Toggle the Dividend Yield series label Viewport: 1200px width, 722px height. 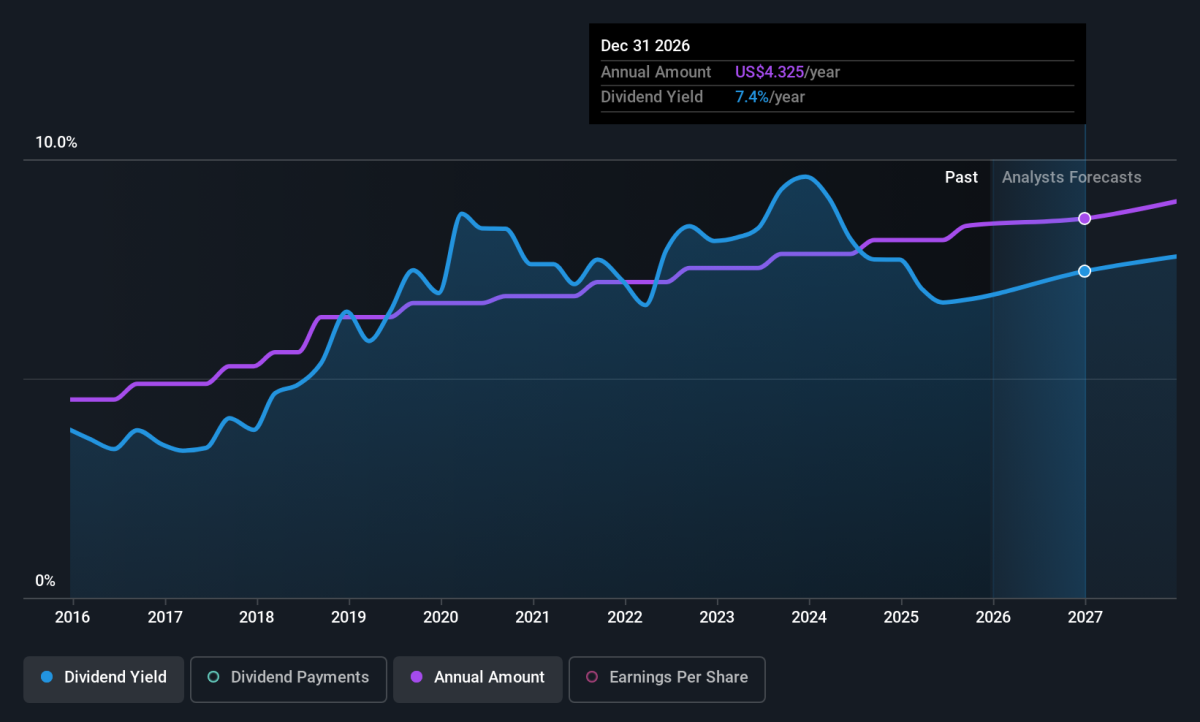(115, 678)
